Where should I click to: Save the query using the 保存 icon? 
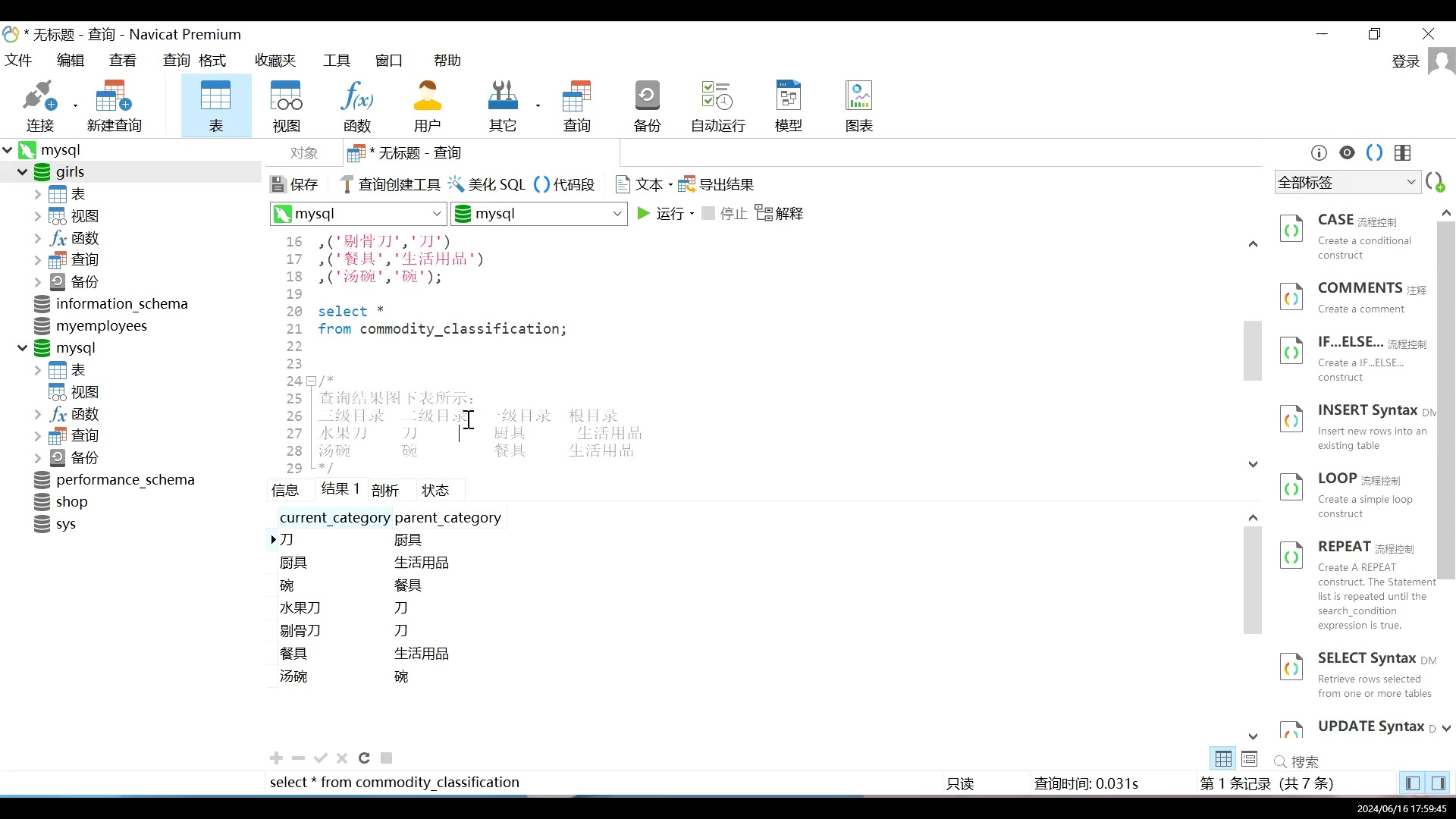295,184
